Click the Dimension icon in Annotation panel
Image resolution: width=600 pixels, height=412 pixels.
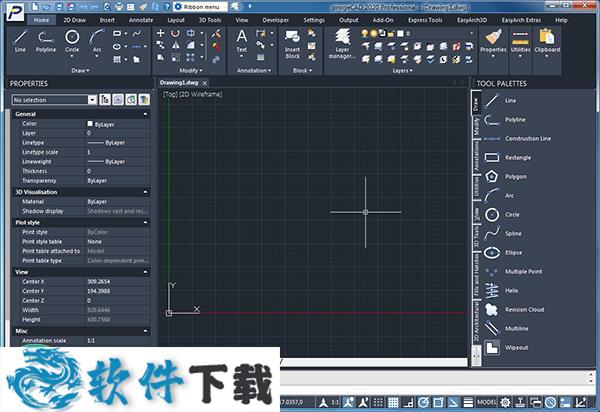(x=261, y=33)
